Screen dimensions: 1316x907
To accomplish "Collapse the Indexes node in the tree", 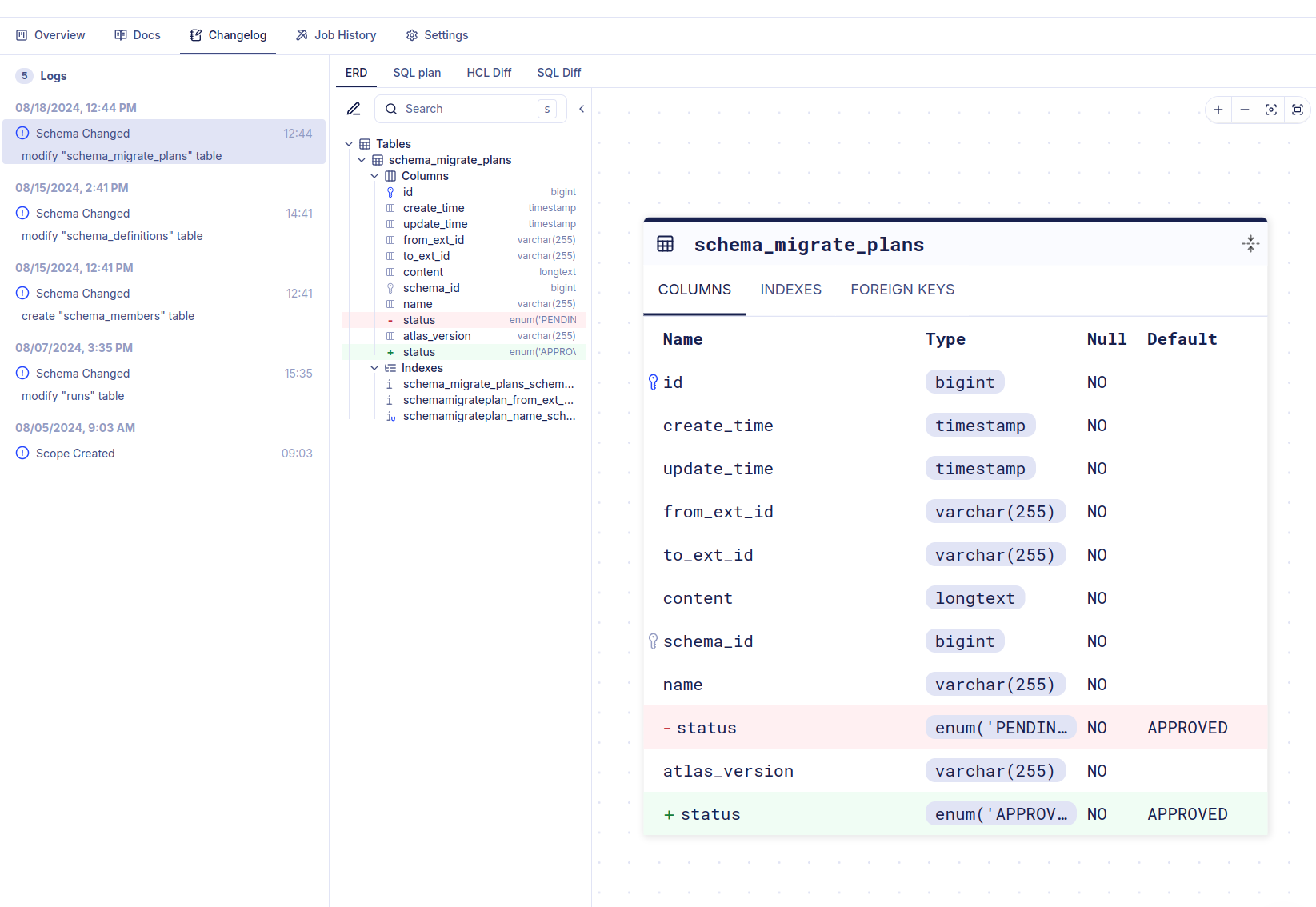I will coord(374,368).
